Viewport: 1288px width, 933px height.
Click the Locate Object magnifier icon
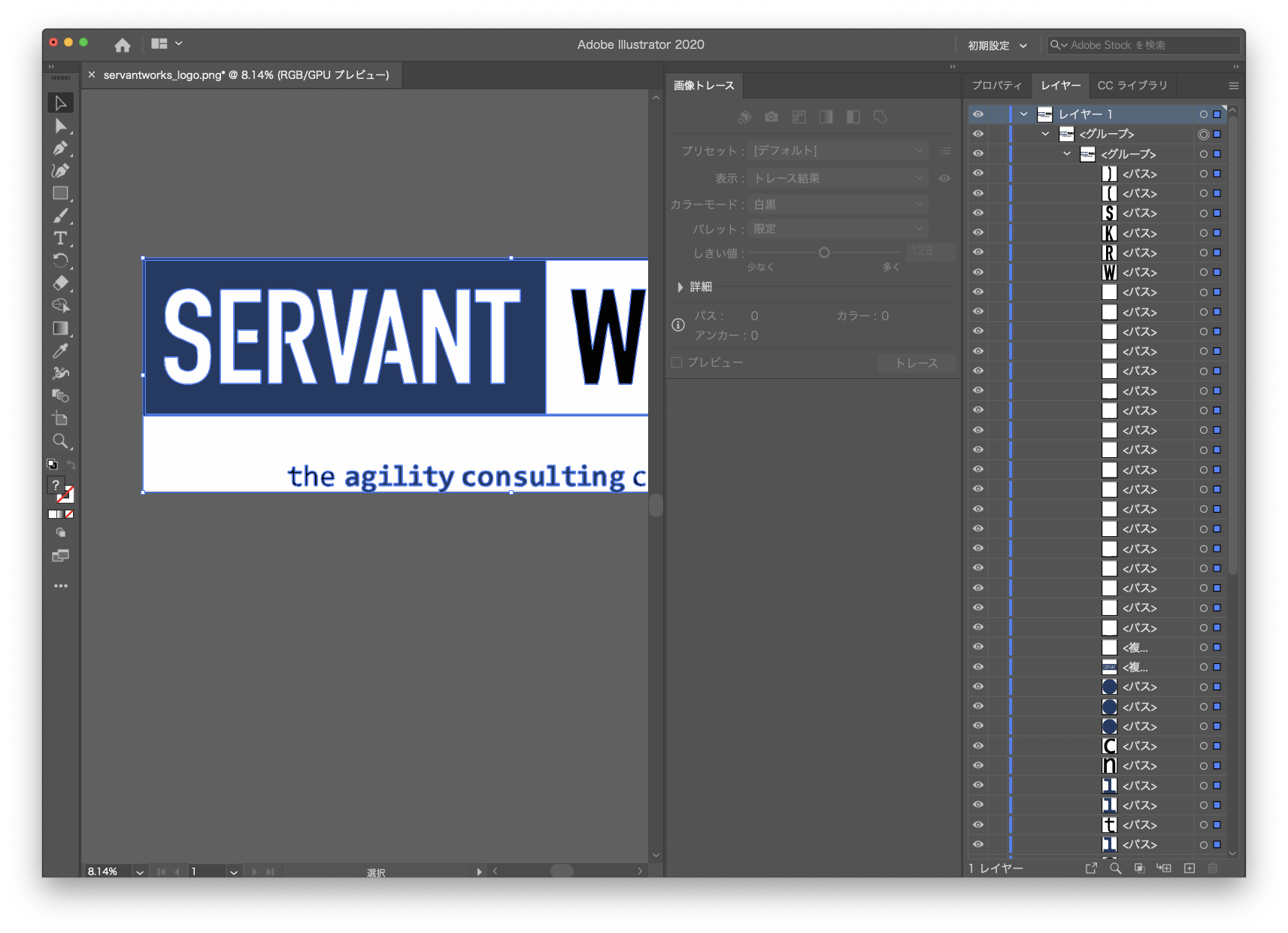tap(1116, 868)
